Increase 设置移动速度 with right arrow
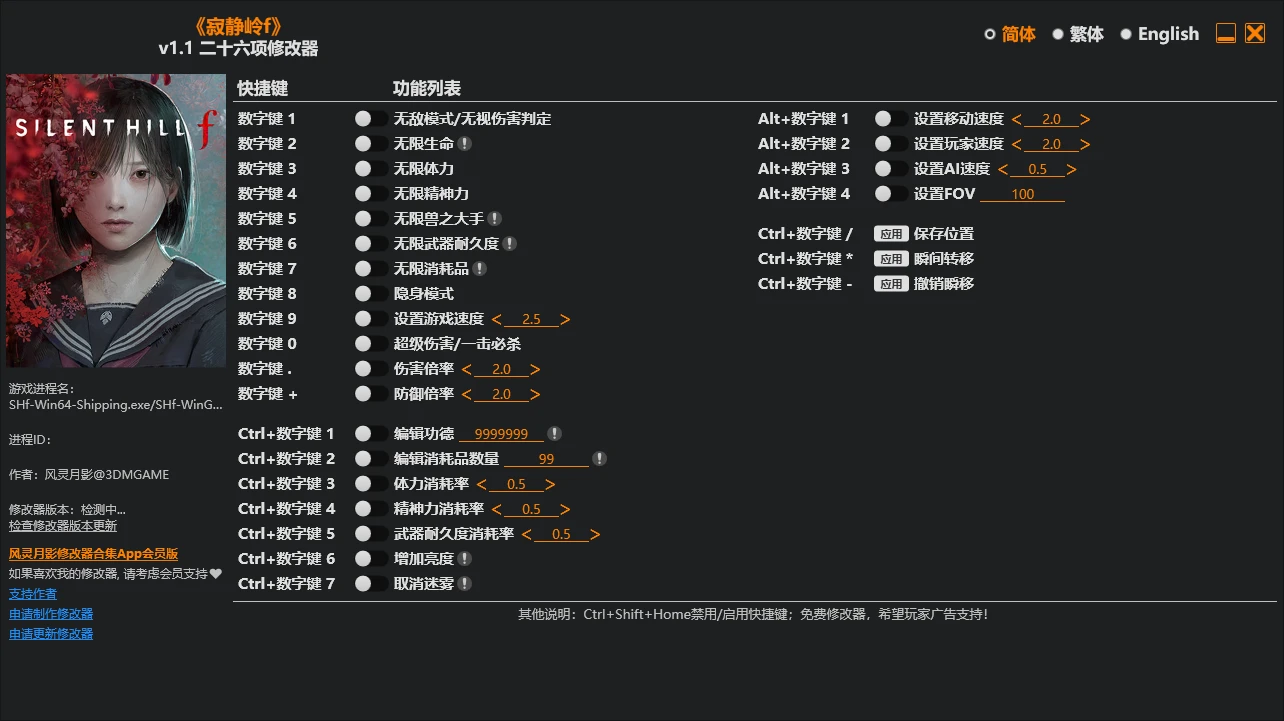Screen dimensions: 1284x721 click(1086, 120)
